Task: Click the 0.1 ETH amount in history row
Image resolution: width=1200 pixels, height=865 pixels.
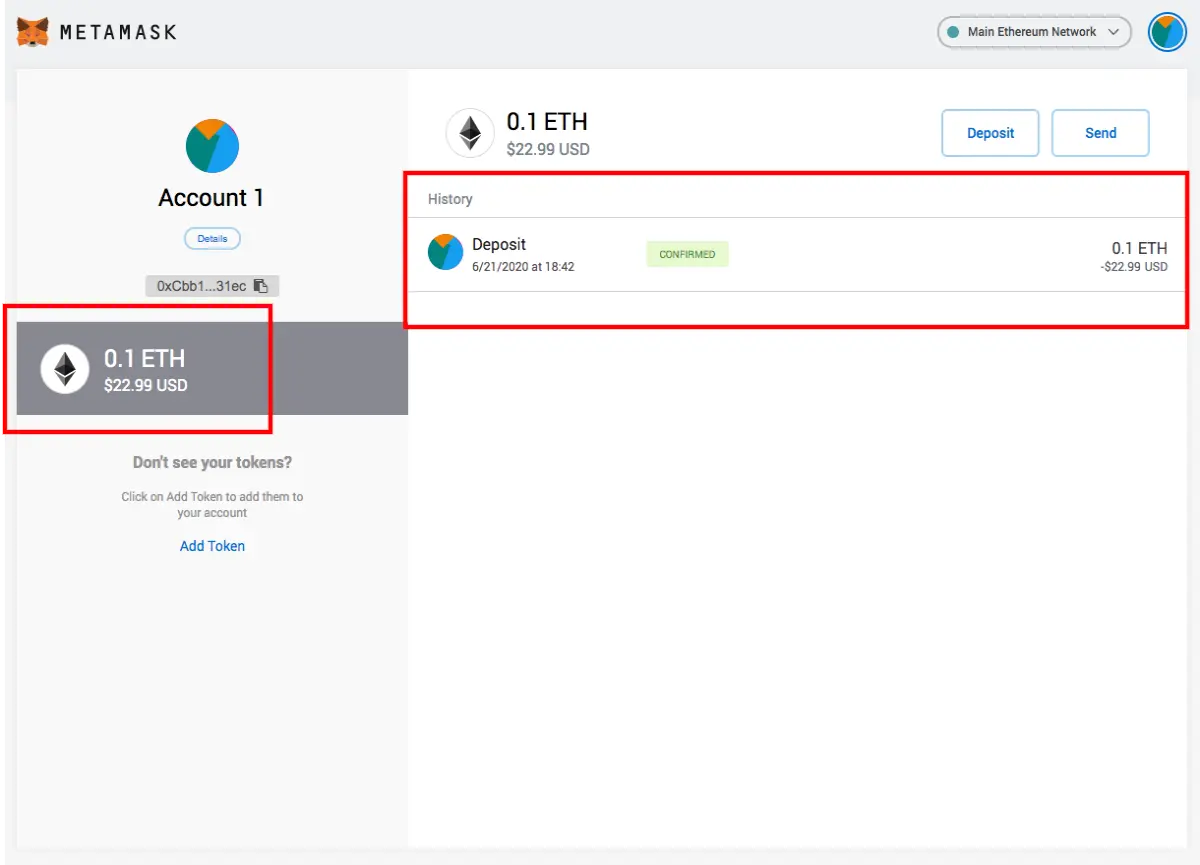Action: (x=1139, y=248)
